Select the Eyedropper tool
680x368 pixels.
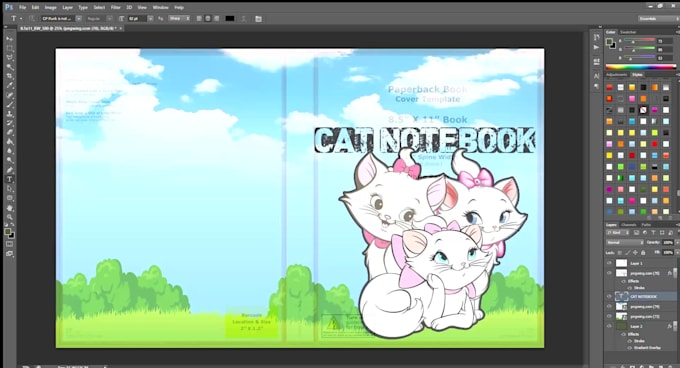click(10, 85)
